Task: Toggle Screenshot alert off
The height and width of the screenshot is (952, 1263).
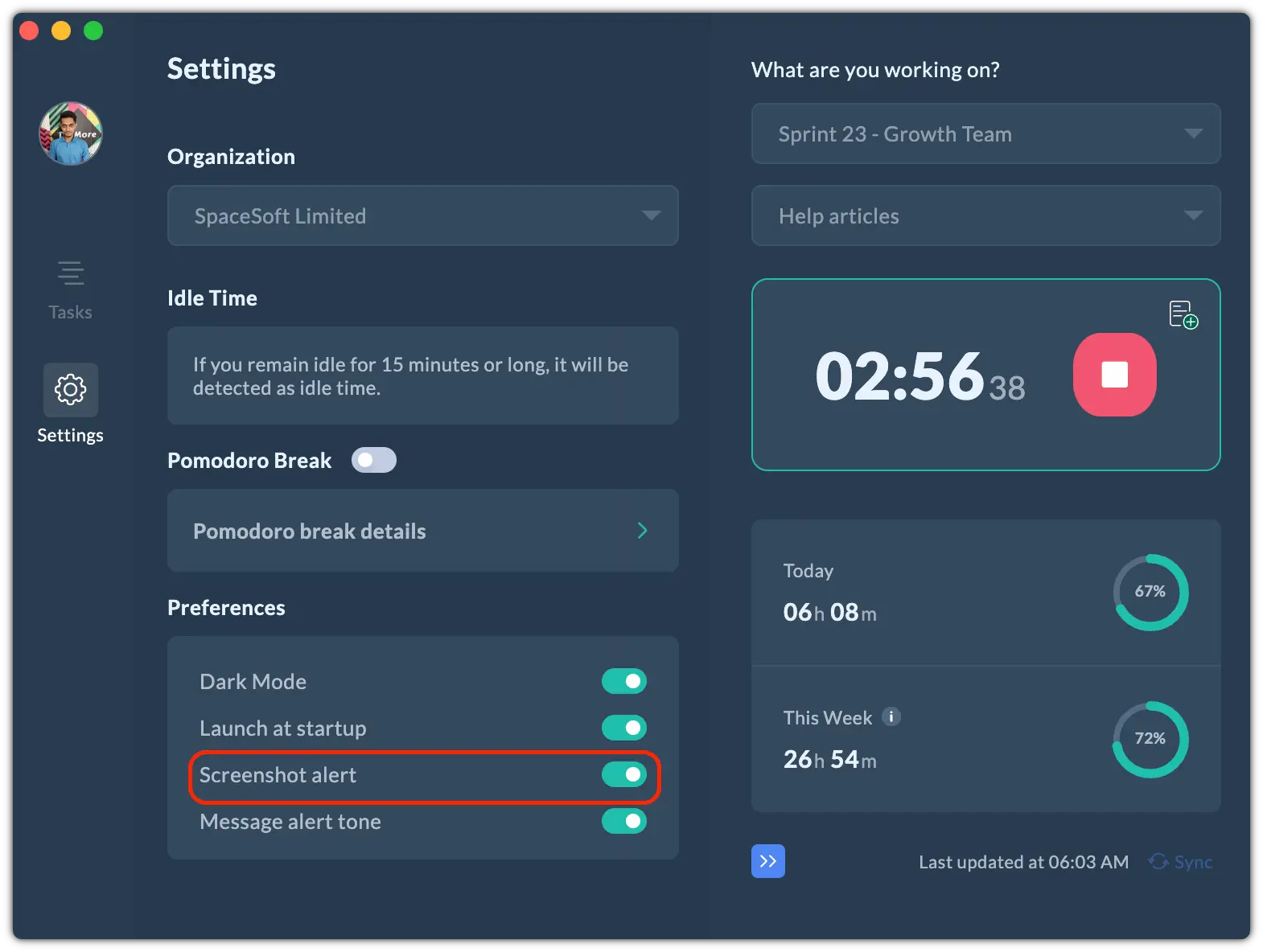Action: point(624,774)
